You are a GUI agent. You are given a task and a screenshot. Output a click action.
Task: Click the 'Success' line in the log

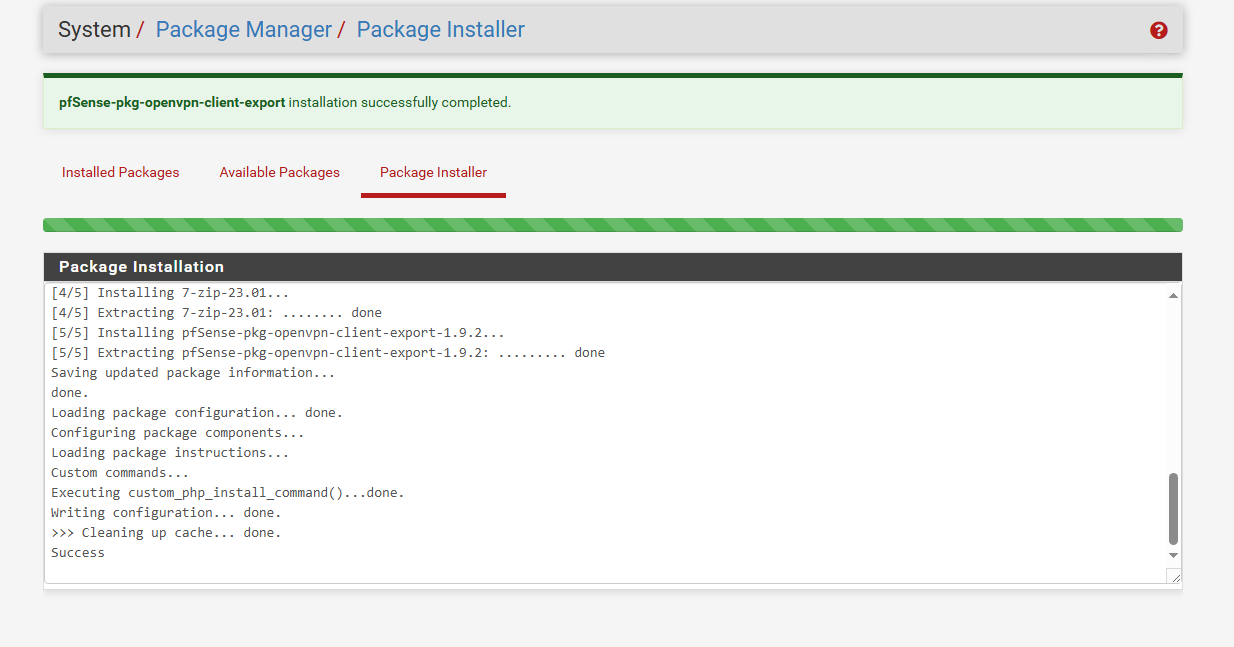pos(78,552)
